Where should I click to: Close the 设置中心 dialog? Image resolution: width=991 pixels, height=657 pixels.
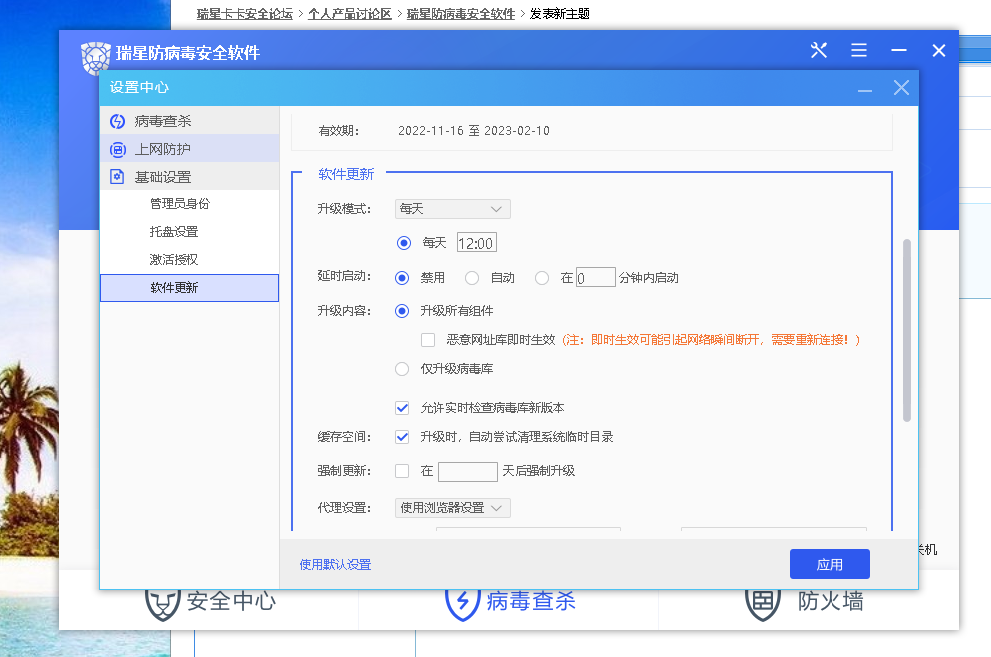pyautogui.click(x=901, y=88)
